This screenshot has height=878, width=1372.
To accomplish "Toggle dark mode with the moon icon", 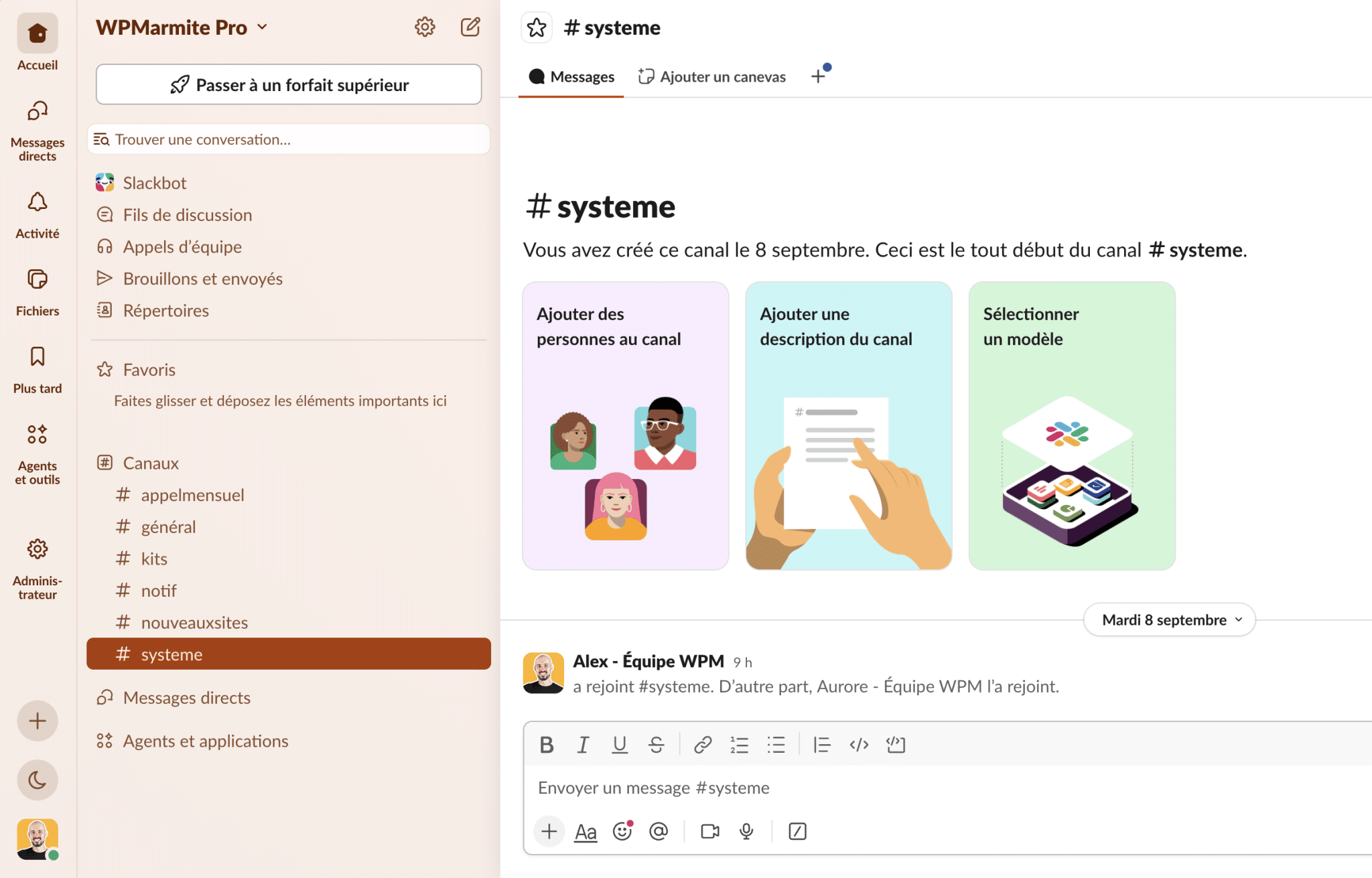I will (38, 780).
